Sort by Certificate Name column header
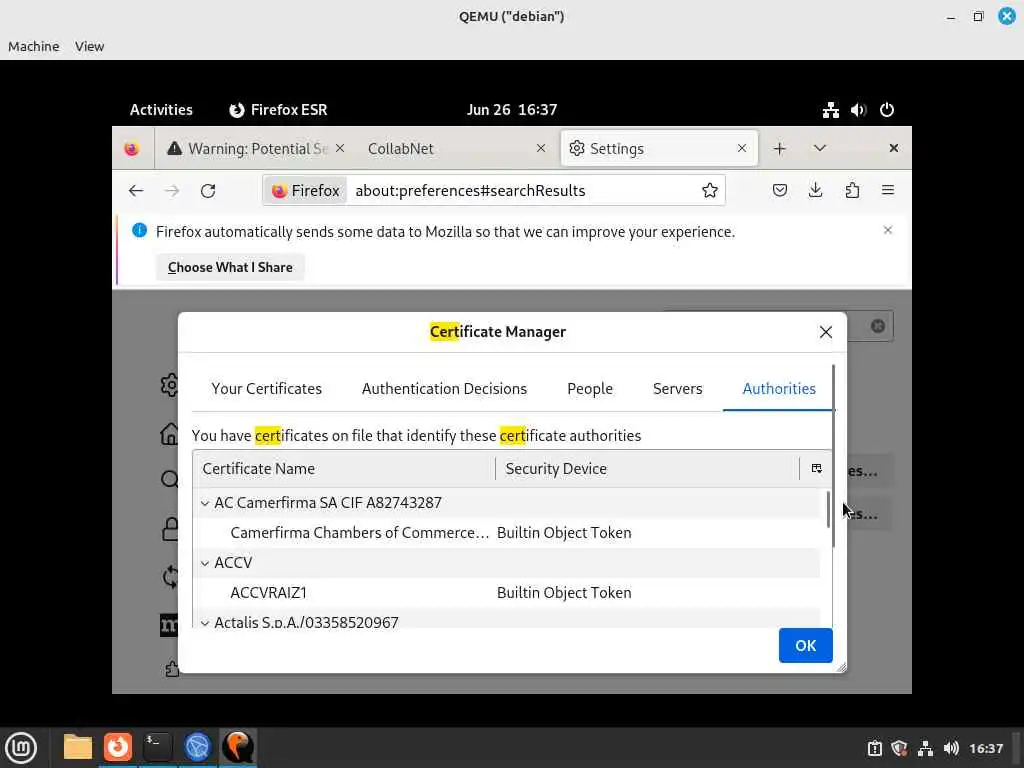Image resolution: width=1024 pixels, height=768 pixels. pos(344,468)
